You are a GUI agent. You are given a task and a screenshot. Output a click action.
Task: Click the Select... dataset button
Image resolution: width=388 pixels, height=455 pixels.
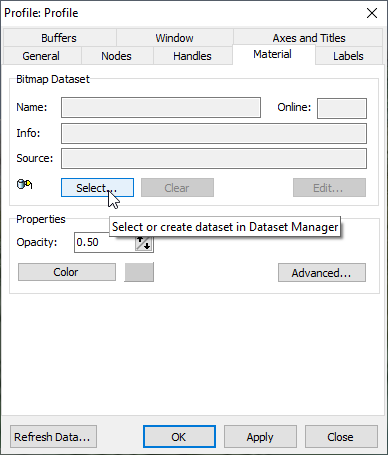tap(97, 188)
